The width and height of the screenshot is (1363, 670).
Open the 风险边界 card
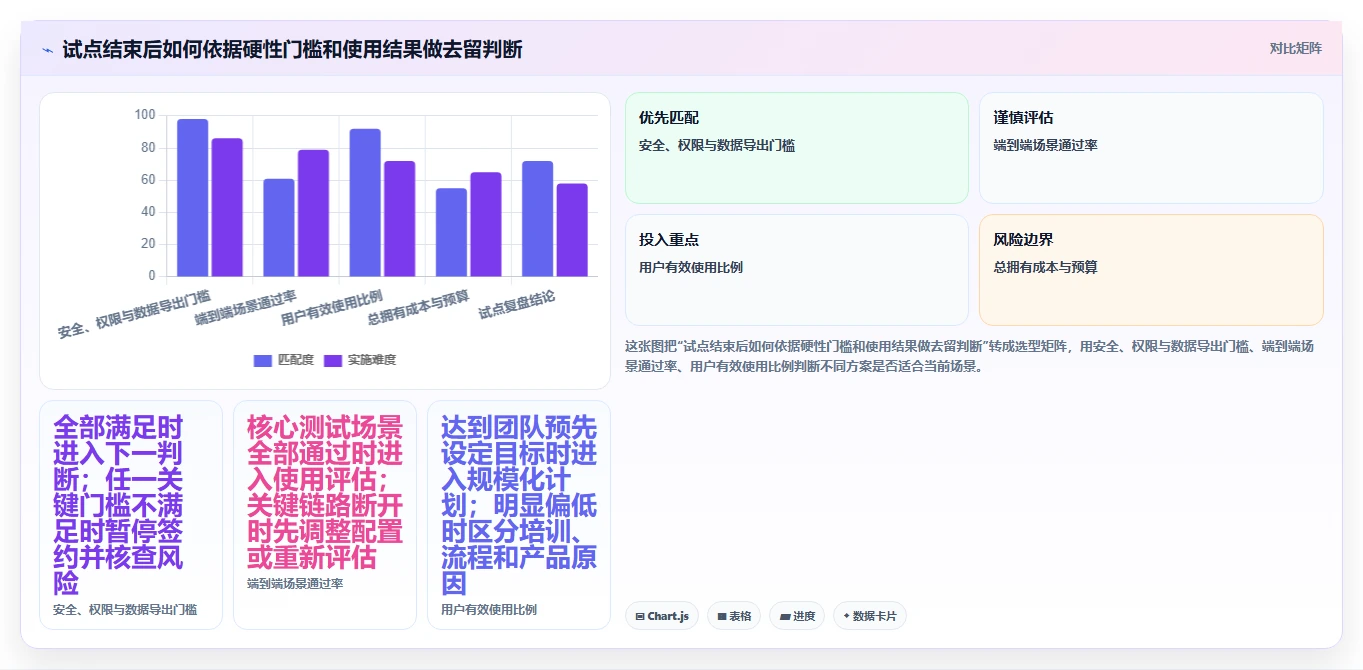1151,270
